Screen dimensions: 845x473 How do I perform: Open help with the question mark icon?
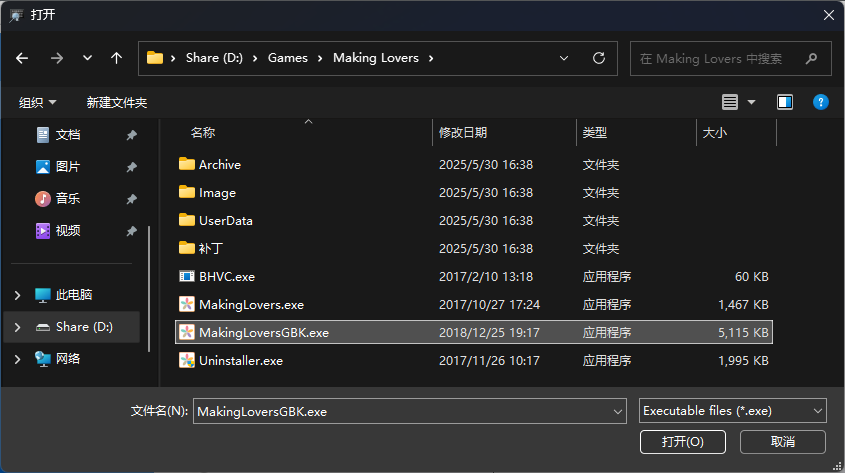[820, 102]
